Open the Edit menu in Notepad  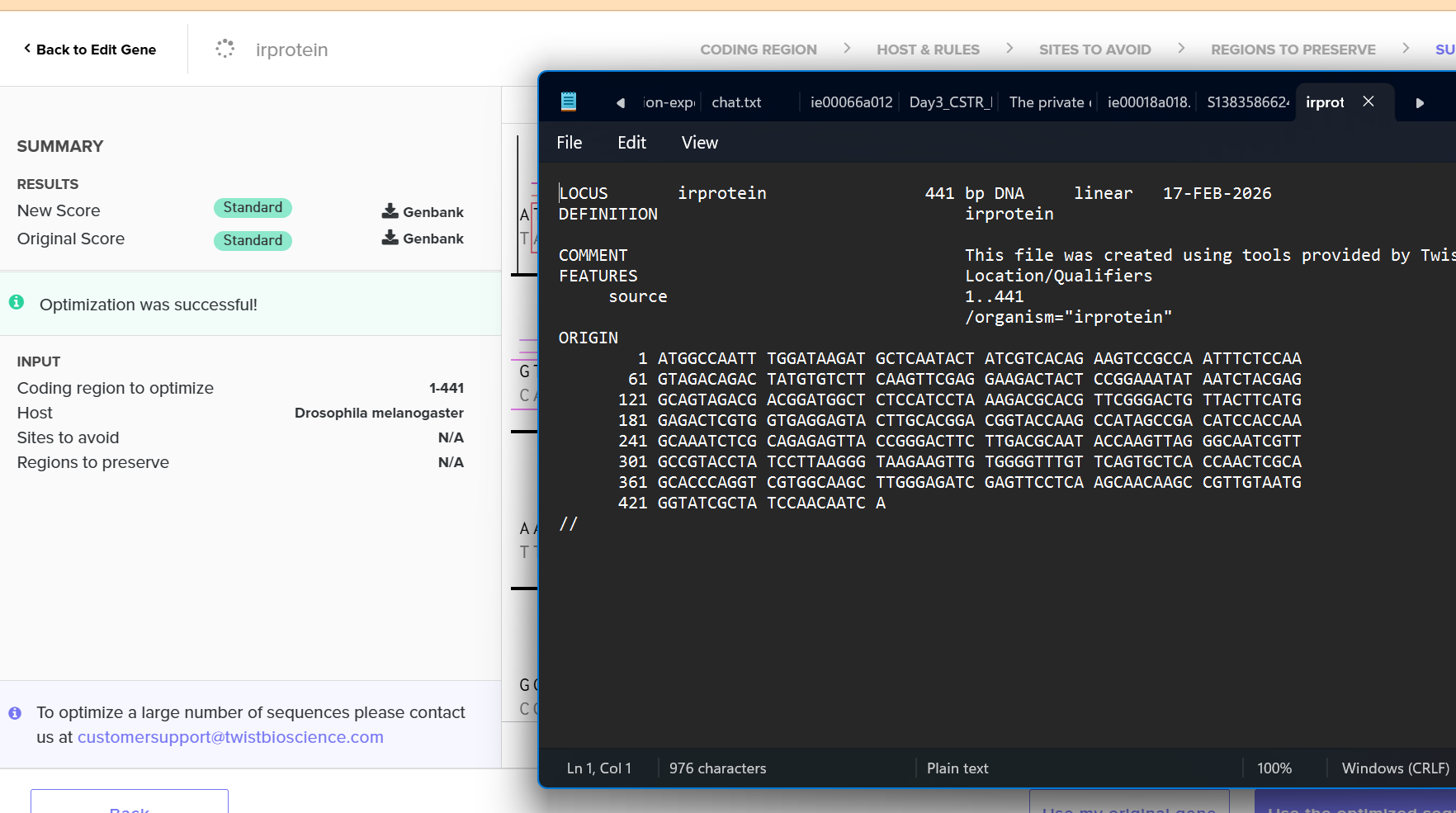pos(631,143)
